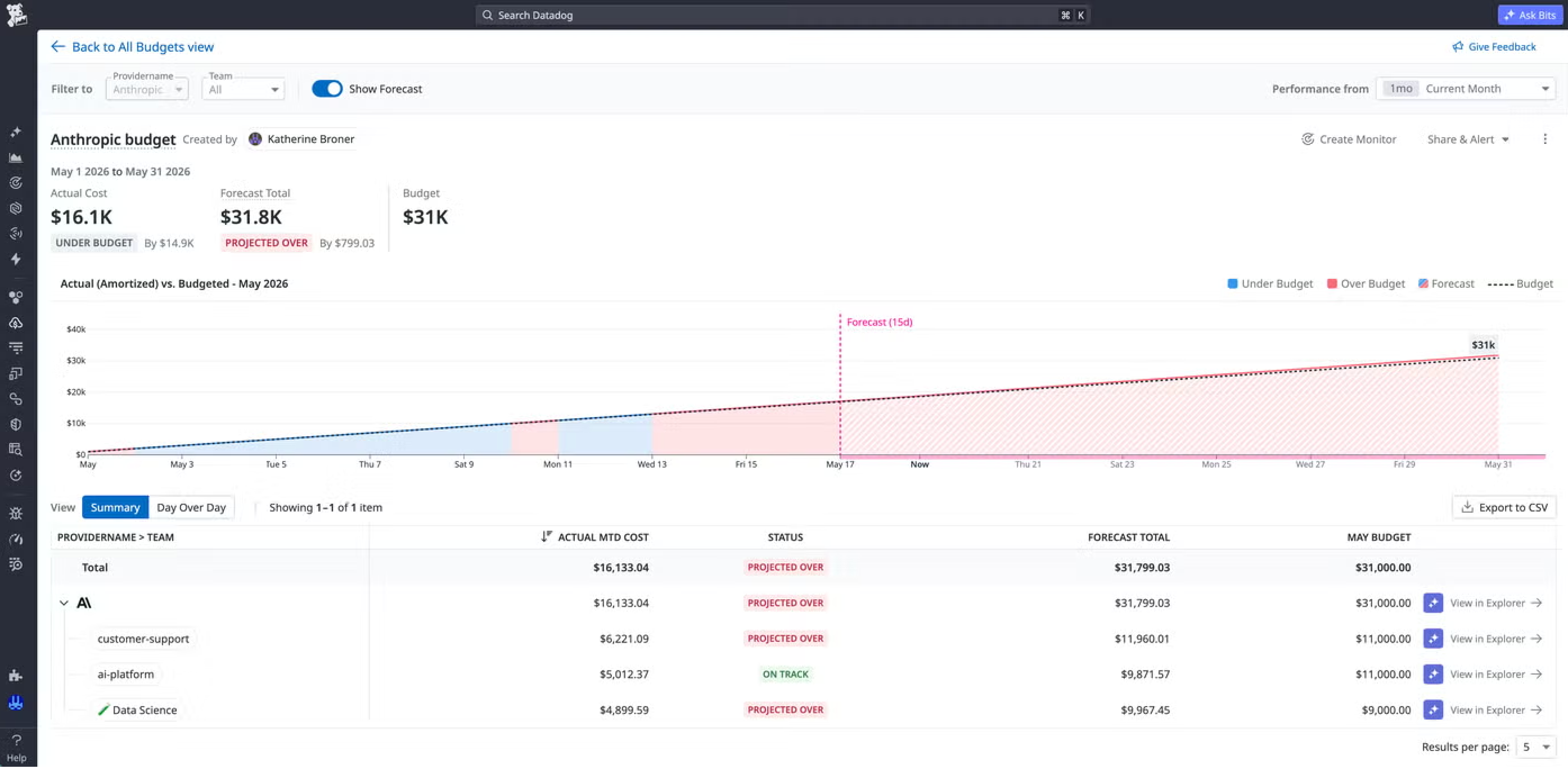This screenshot has height=769, width=1568.
Task: Click sparkle icon in ai-platform row
Action: click(x=1433, y=674)
